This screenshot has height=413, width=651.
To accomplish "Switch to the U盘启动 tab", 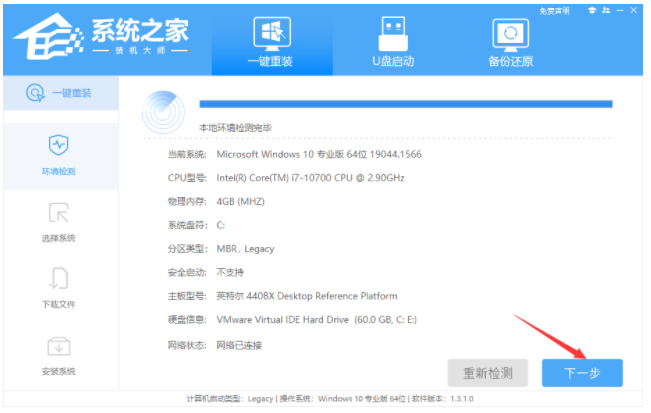I will (393, 42).
